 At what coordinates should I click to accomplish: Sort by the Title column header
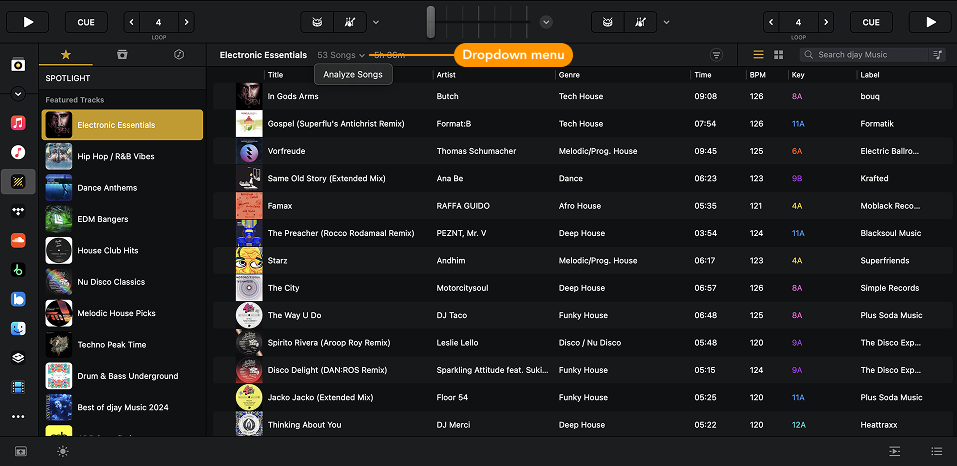(275, 74)
